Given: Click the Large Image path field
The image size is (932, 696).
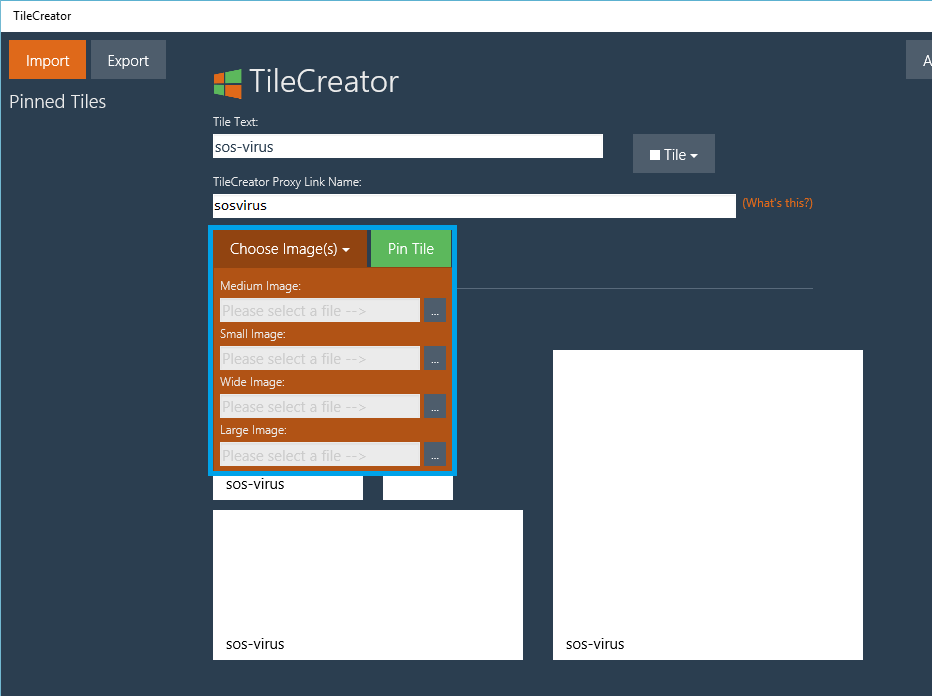Looking at the screenshot, I should point(319,454).
